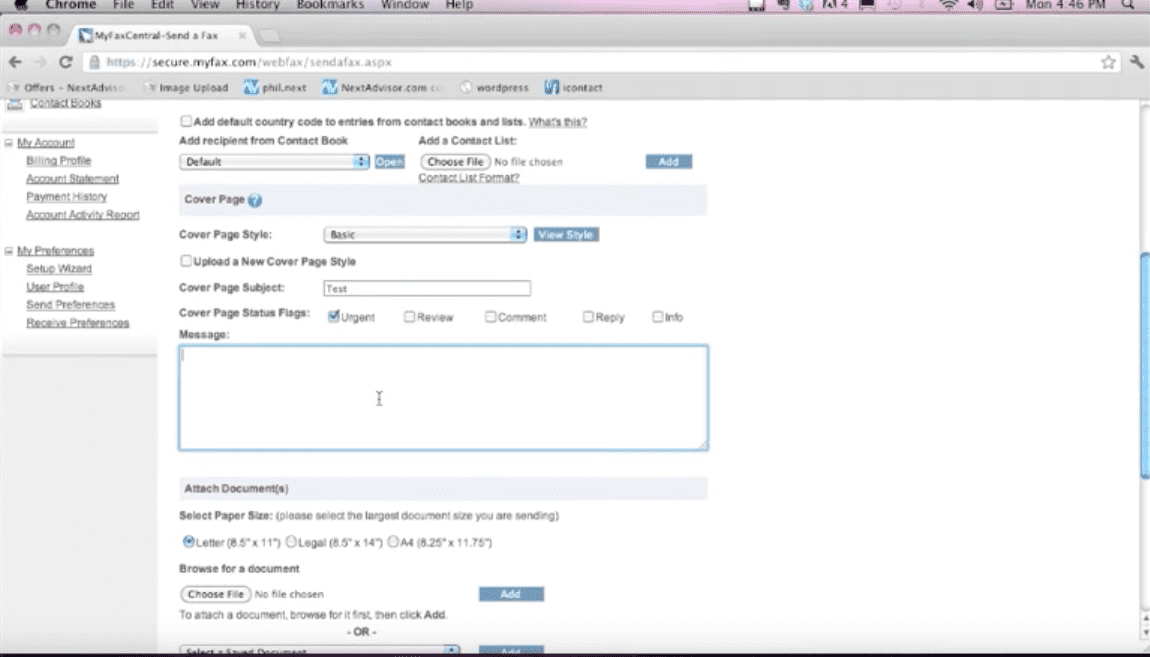Open the Contact List Format link

[468, 178]
